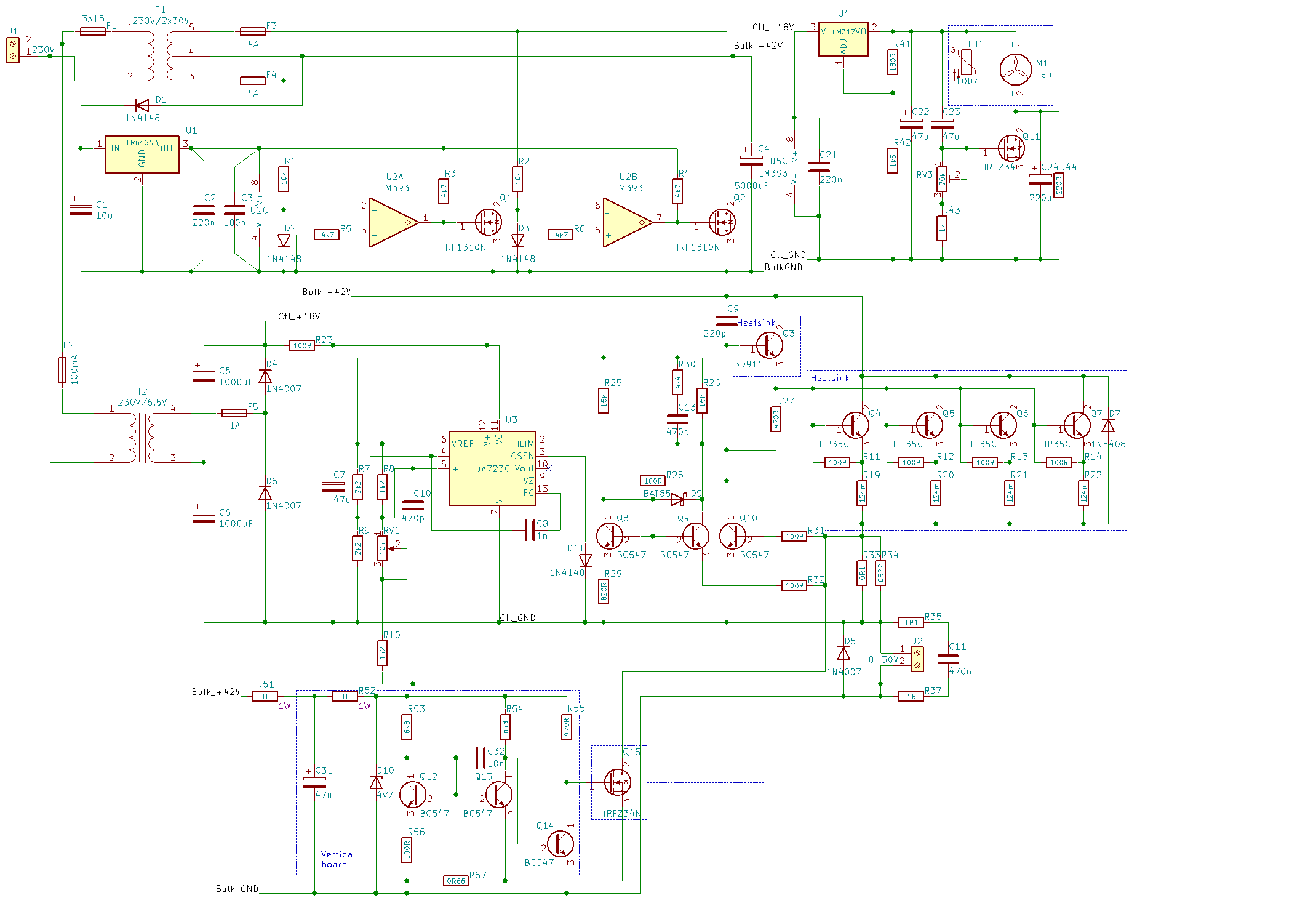
Task: Select capacitor C11 470n symbol
Action: pos(948,659)
